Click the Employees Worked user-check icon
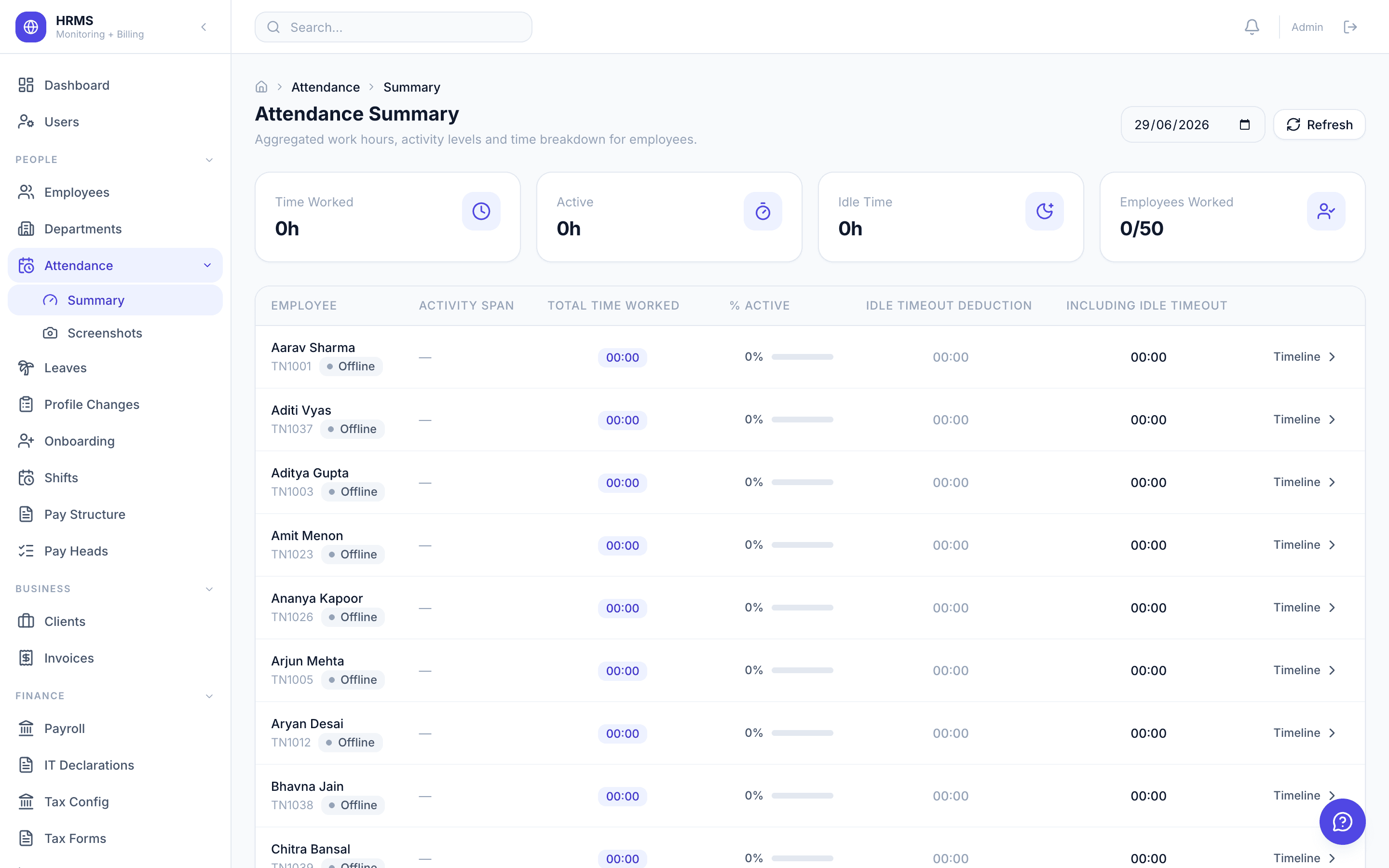 click(x=1326, y=211)
